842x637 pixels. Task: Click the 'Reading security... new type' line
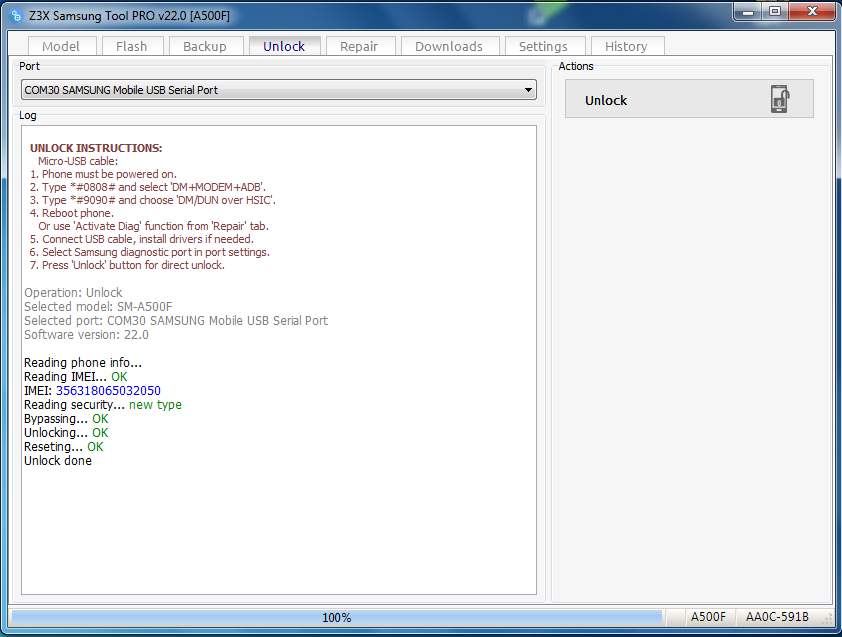[103, 405]
